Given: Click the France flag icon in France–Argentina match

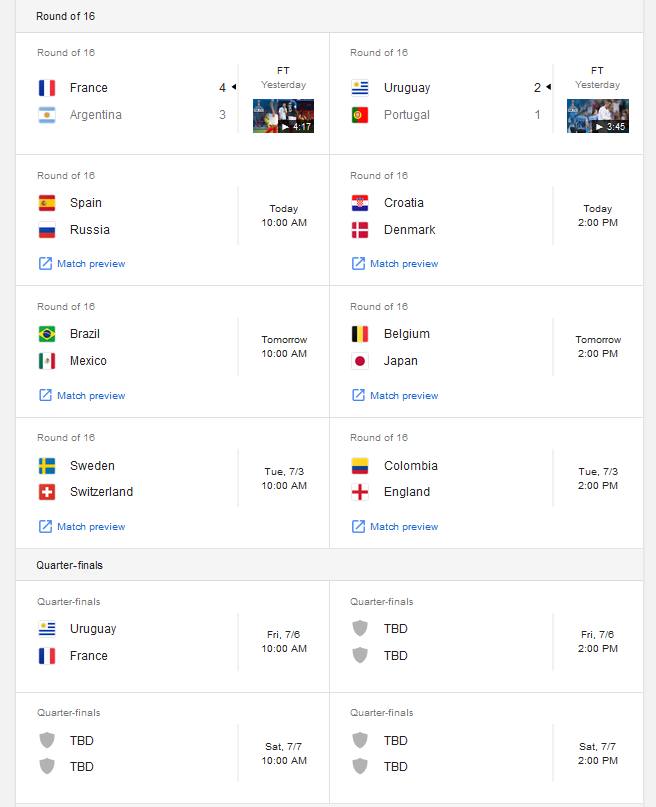Looking at the screenshot, I should pyautogui.click(x=47, y=88).
